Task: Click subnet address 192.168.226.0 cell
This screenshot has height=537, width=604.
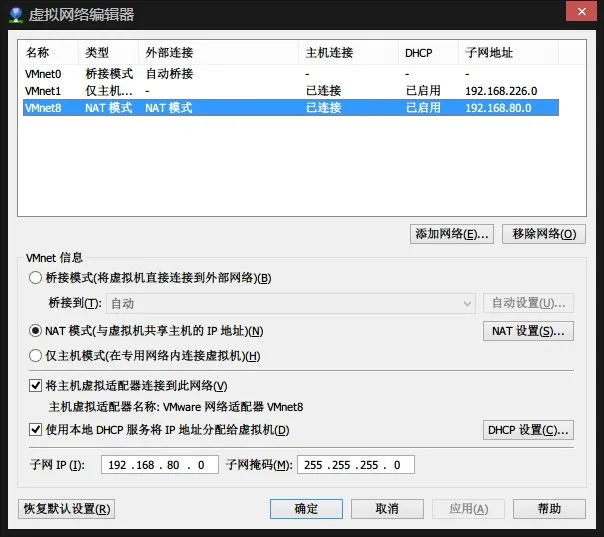Action: pos(501,91)
